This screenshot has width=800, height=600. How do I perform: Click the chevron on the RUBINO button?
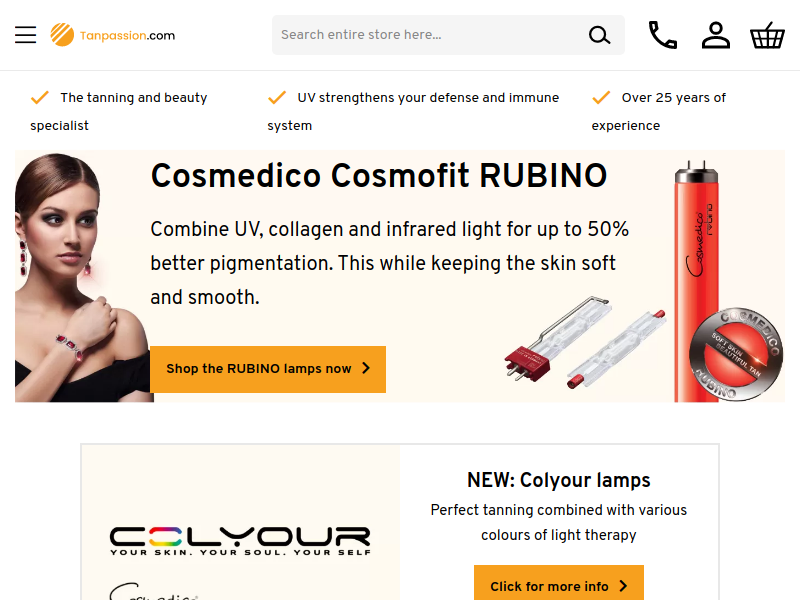click(x=366, y=368)
